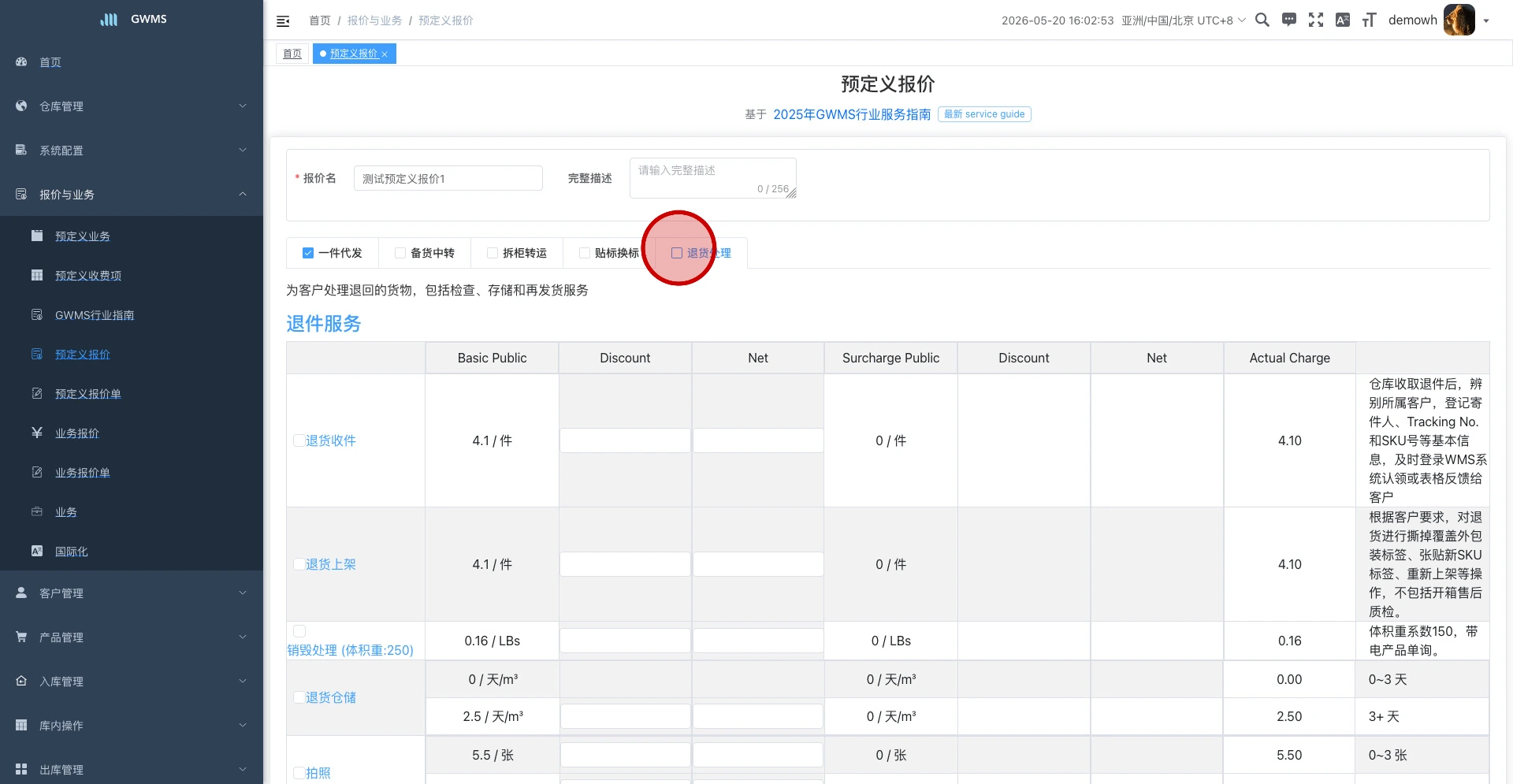The image size is (1513, 784).
Task: Check the 退货处理 checkbox
Action: tap(677, 253)
